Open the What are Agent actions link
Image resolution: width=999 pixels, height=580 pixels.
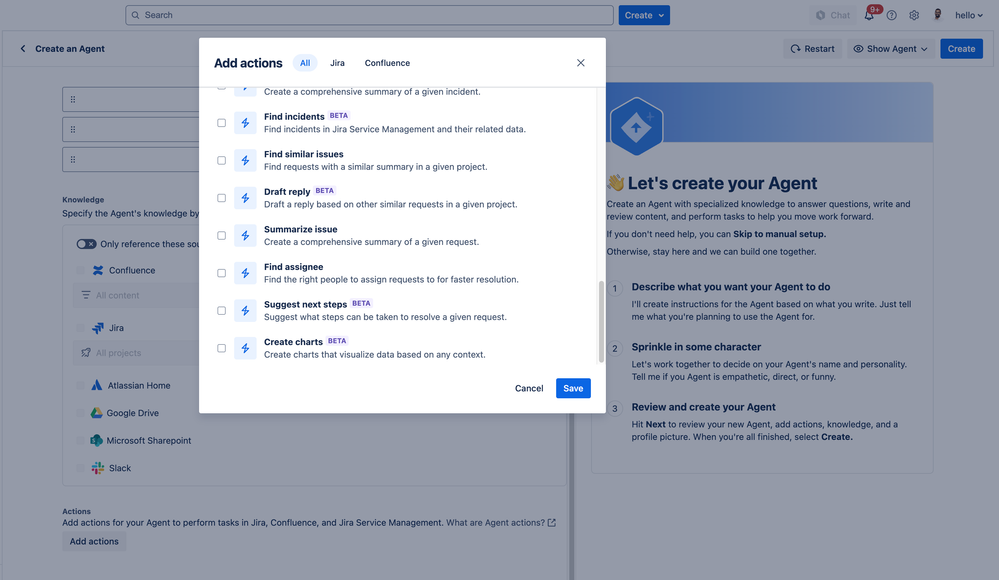click(495, 523)
